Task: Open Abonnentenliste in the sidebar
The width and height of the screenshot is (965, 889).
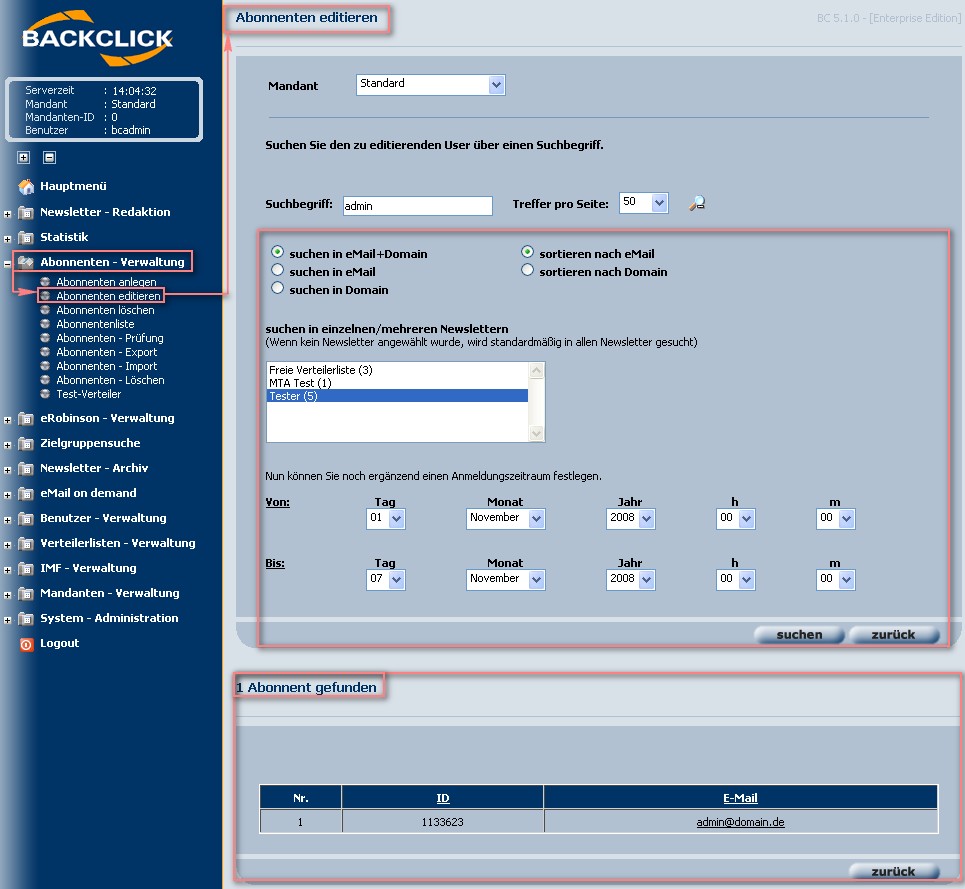Action: pos(95,324)
